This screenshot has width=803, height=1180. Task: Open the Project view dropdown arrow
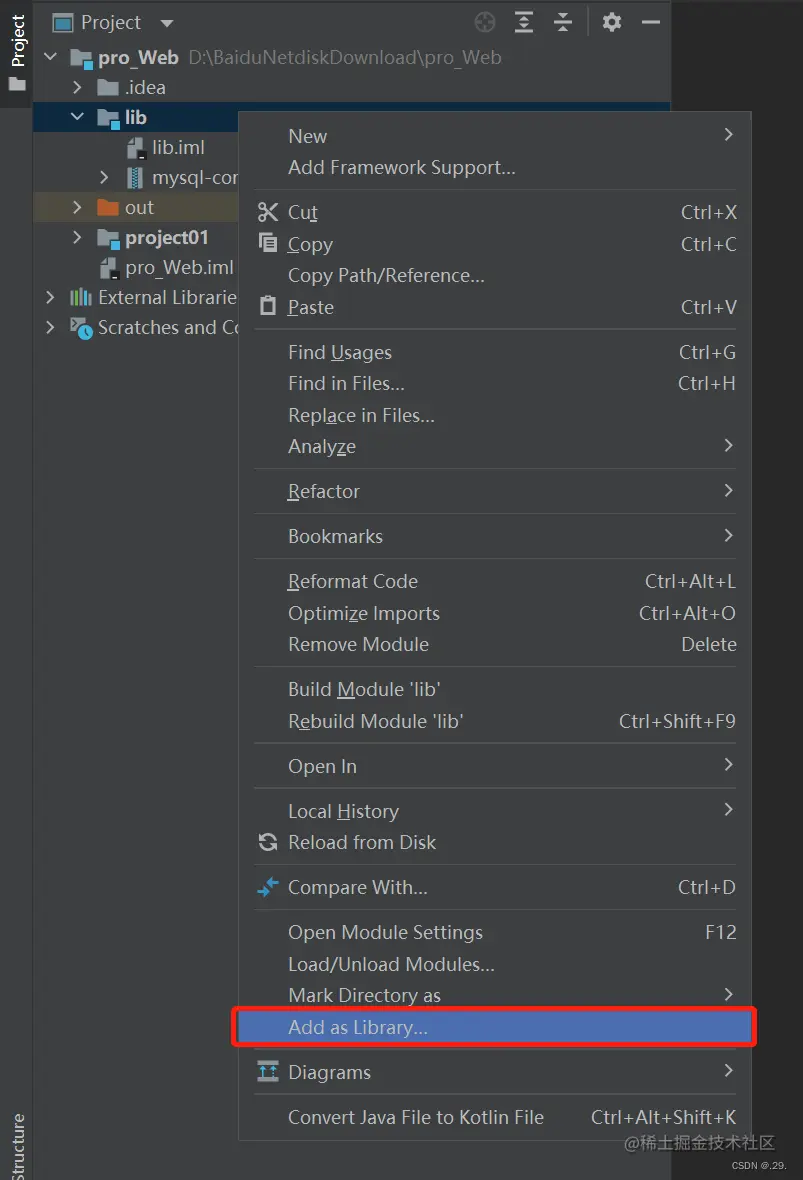tap(167, 23)
